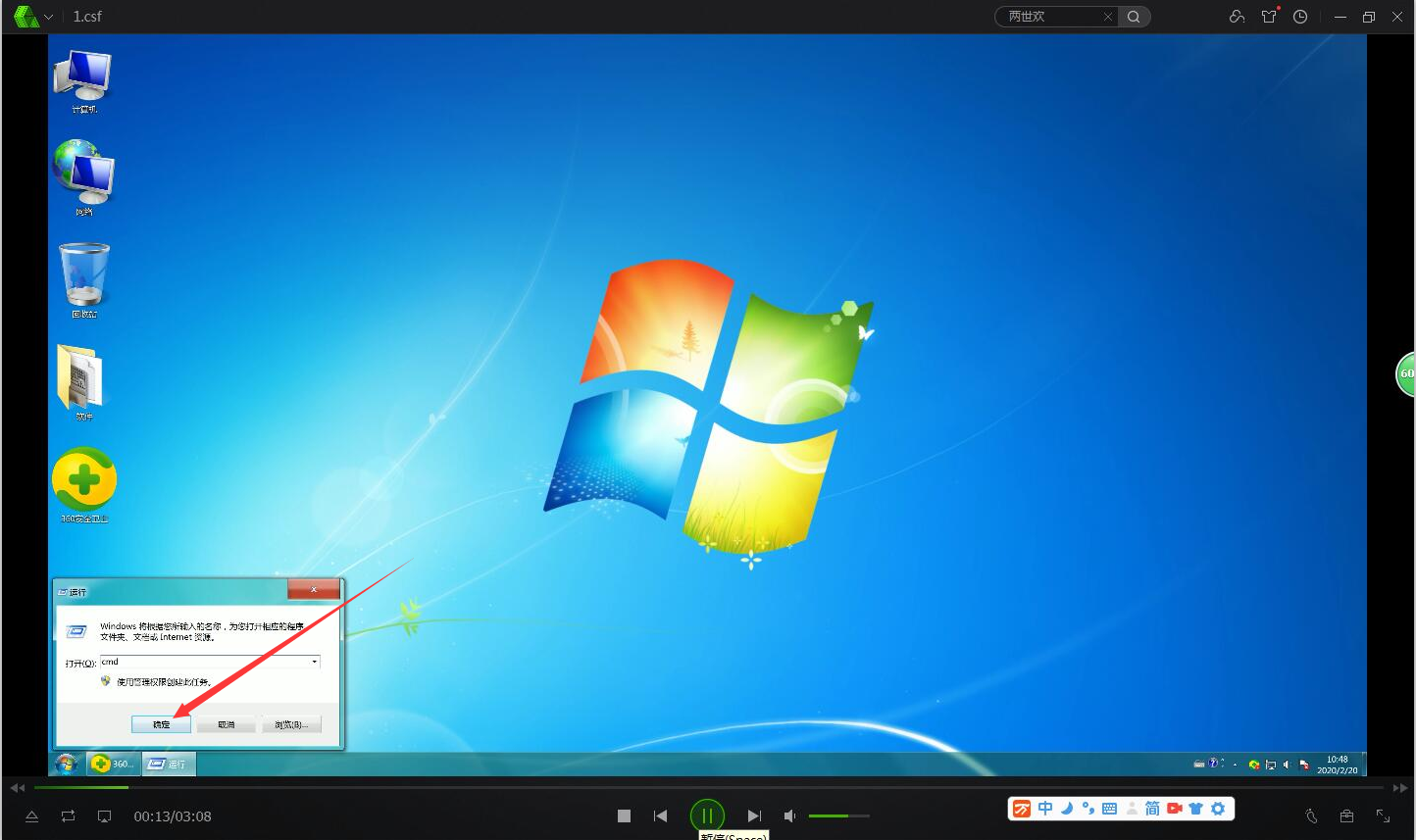Clear the search box text
The width and height of the screenshot is (1416, 840).
click(x=1108, y=17)
